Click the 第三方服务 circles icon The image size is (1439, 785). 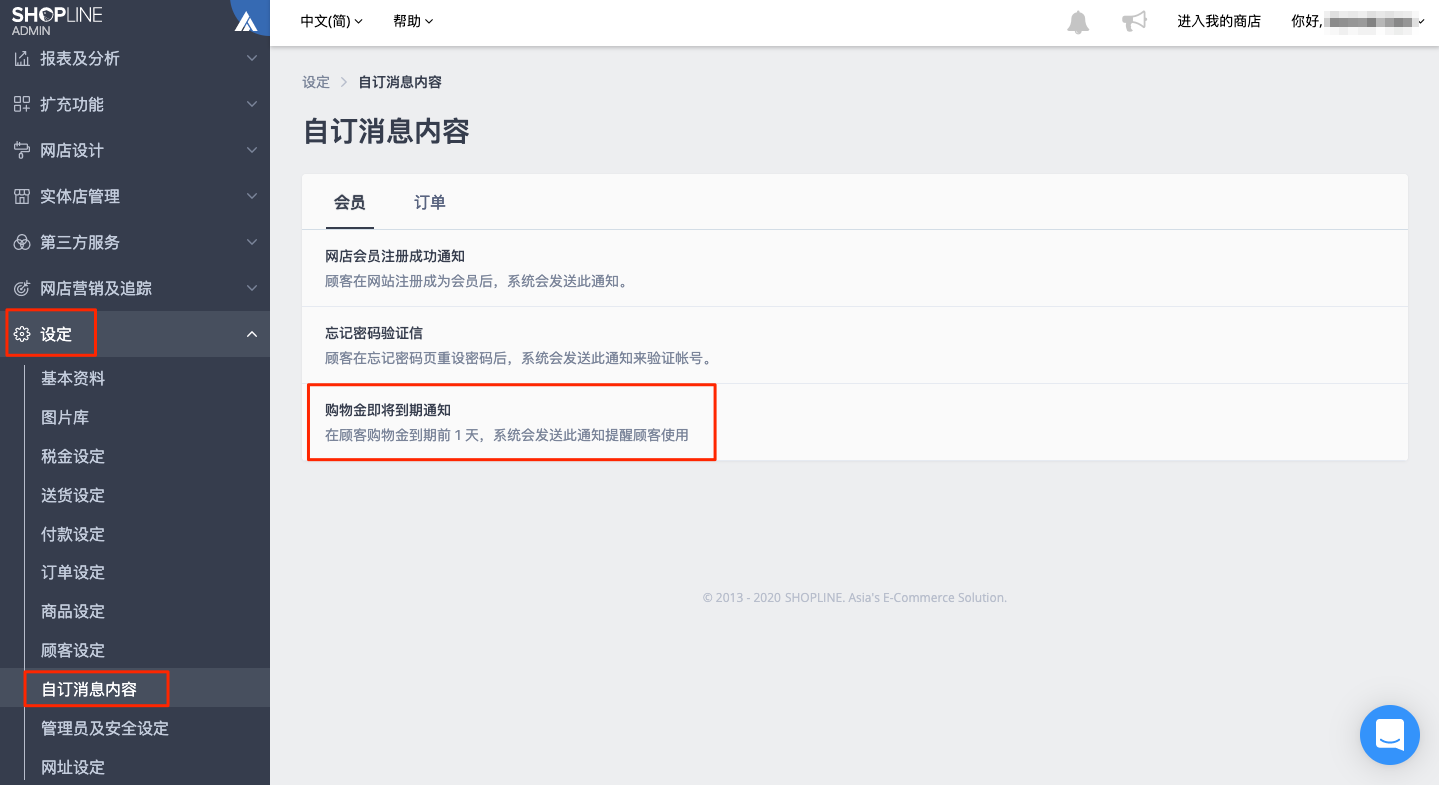pyautogui.click(x=21, y=243)
